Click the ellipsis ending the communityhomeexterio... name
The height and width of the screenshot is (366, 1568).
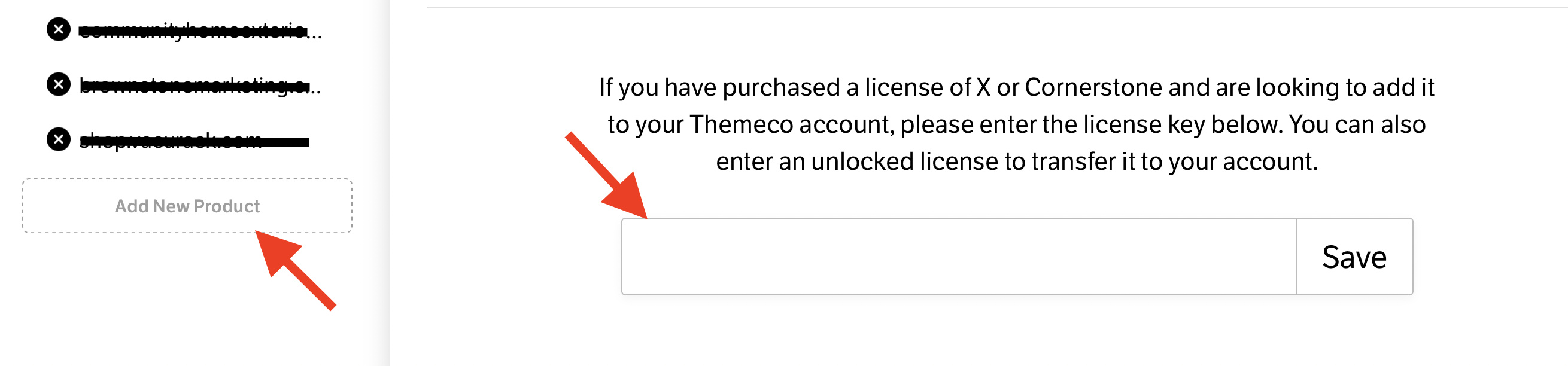315,33
